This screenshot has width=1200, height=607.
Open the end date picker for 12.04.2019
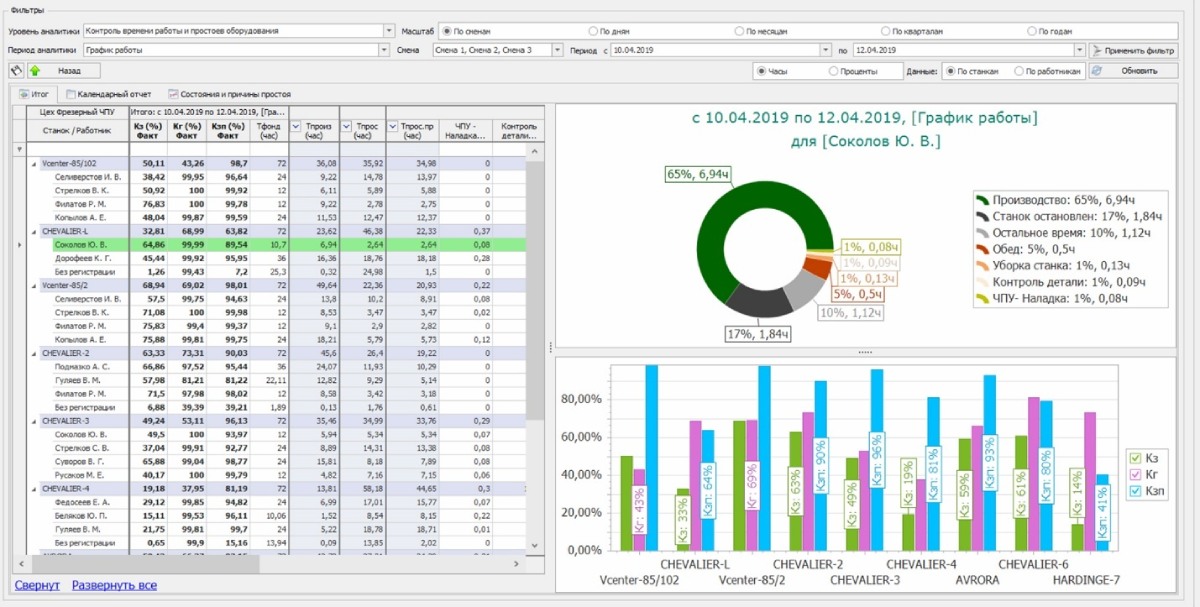tap(1080, 49)
